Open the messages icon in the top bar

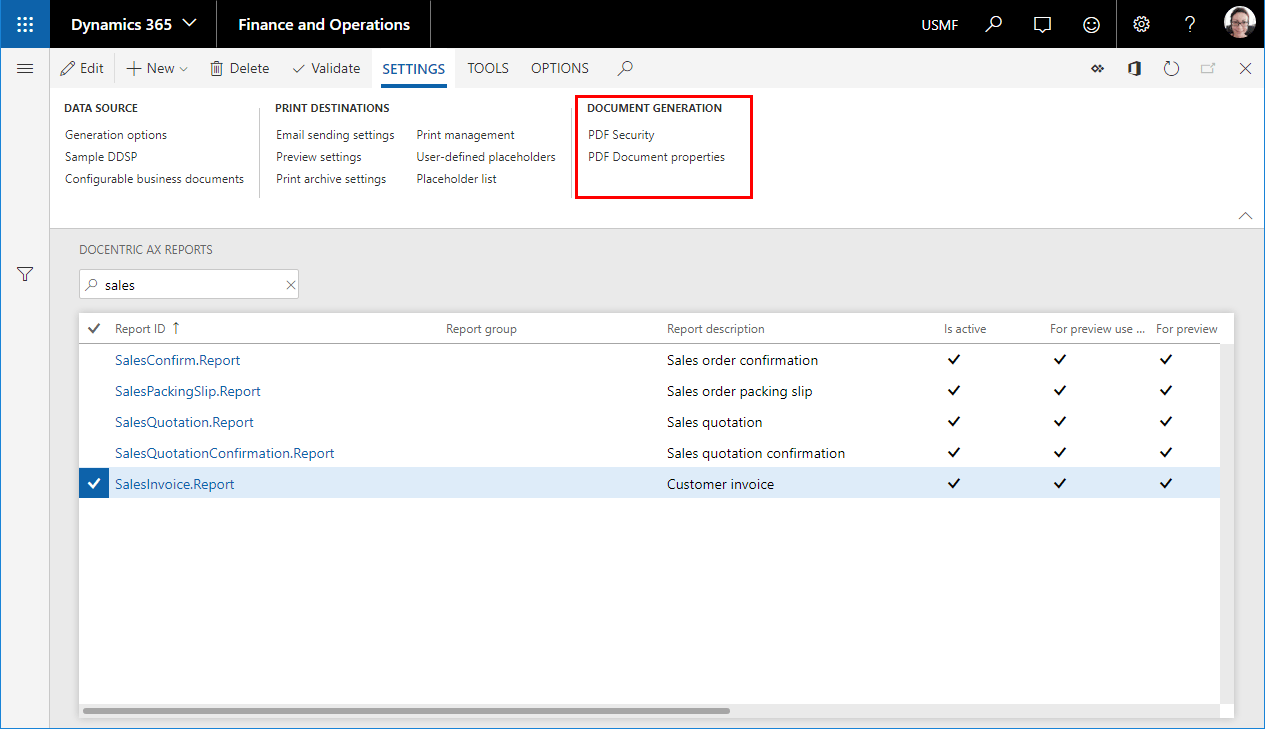pyautogui.click(x=1042, y=24)
